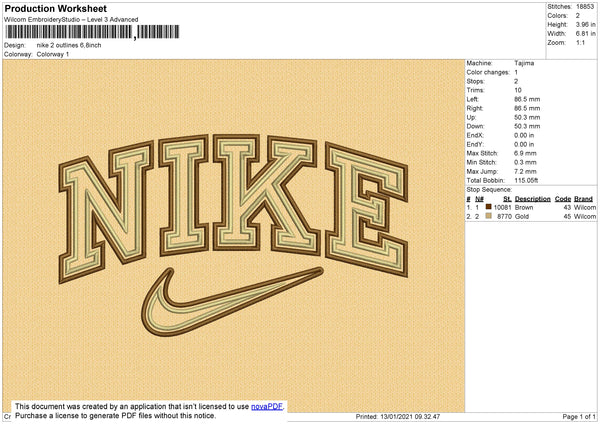
Task: Click 'Wilcom EmbroideryStudio – Level 3 Advanced' text
Action: pos(71,20)
